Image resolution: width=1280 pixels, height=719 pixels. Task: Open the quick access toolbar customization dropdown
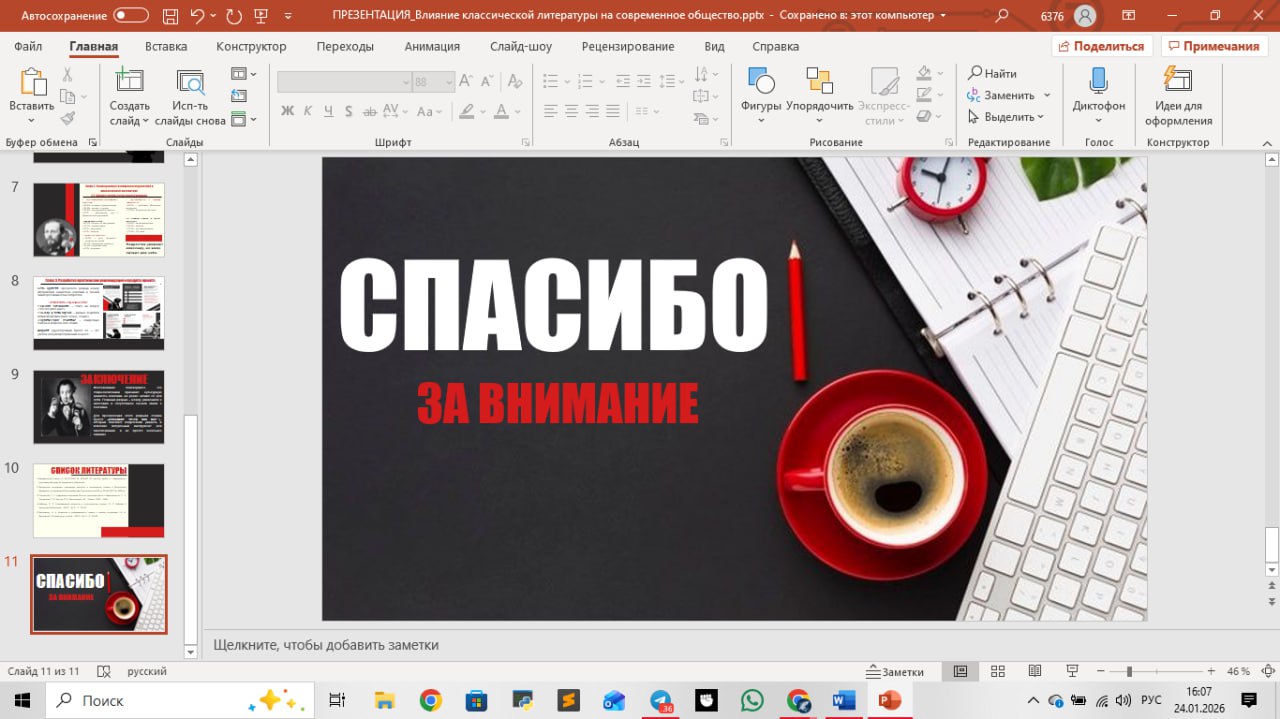tap(289, 16)
